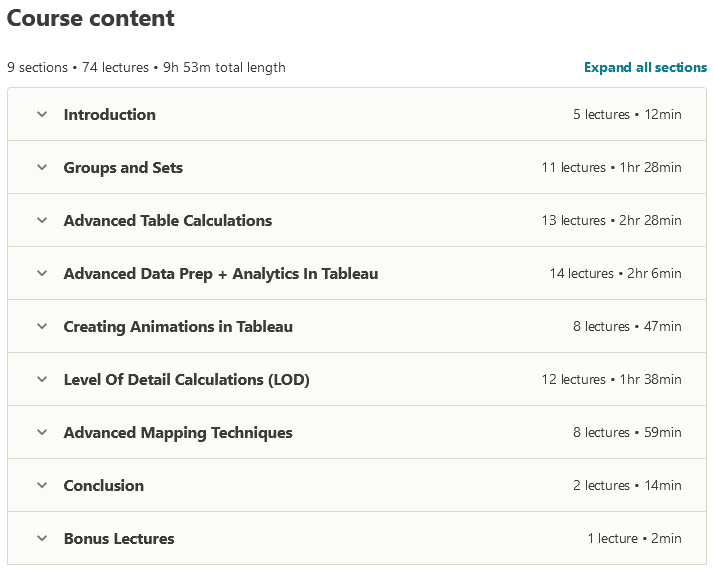Expand Advanced Mapping Techniques chevron

pyautogui.click(x=42, y=432)
